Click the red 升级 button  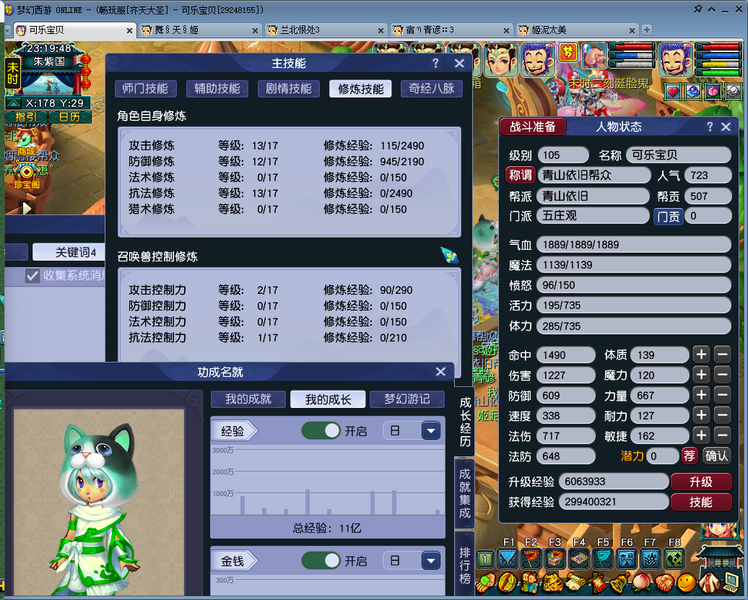tap(701, 482)
